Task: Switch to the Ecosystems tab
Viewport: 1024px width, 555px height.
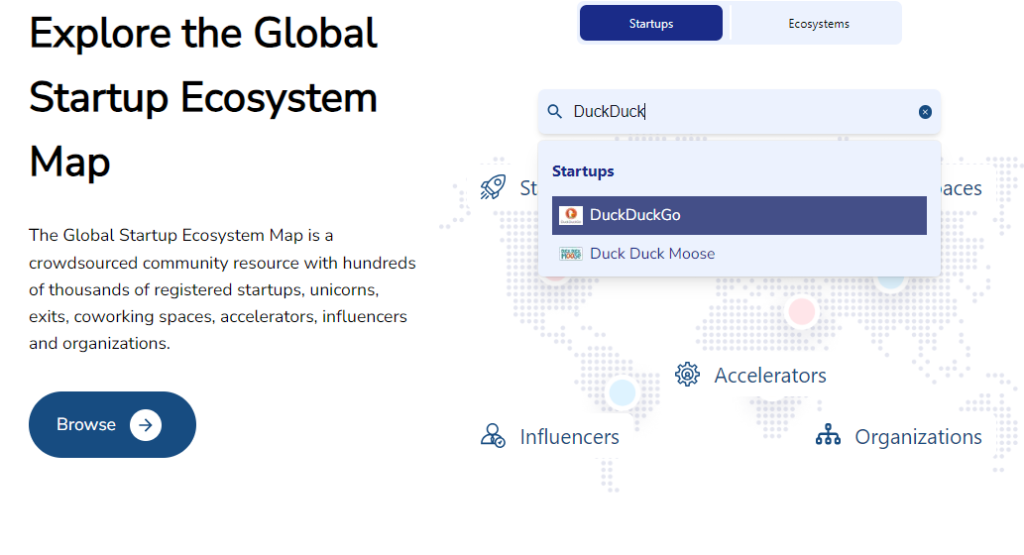Action: (818, 23)
